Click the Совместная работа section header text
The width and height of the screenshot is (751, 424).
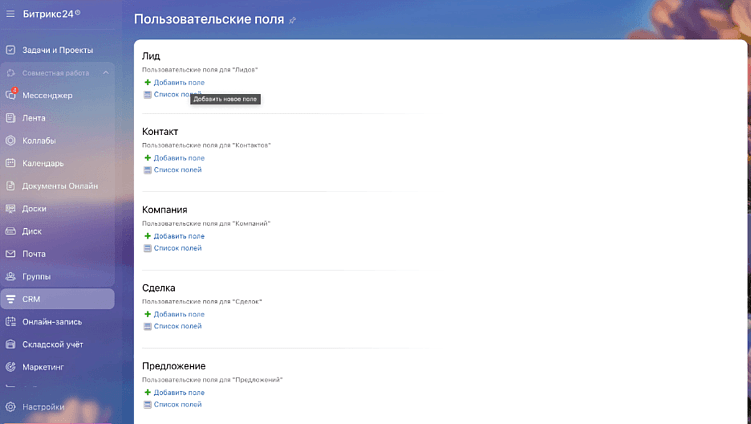pyautogui.click(x=56, y=73)
